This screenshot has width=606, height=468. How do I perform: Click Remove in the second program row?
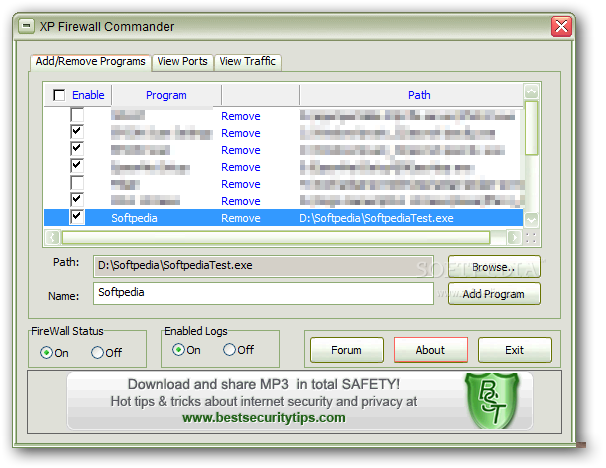[240, 133]
